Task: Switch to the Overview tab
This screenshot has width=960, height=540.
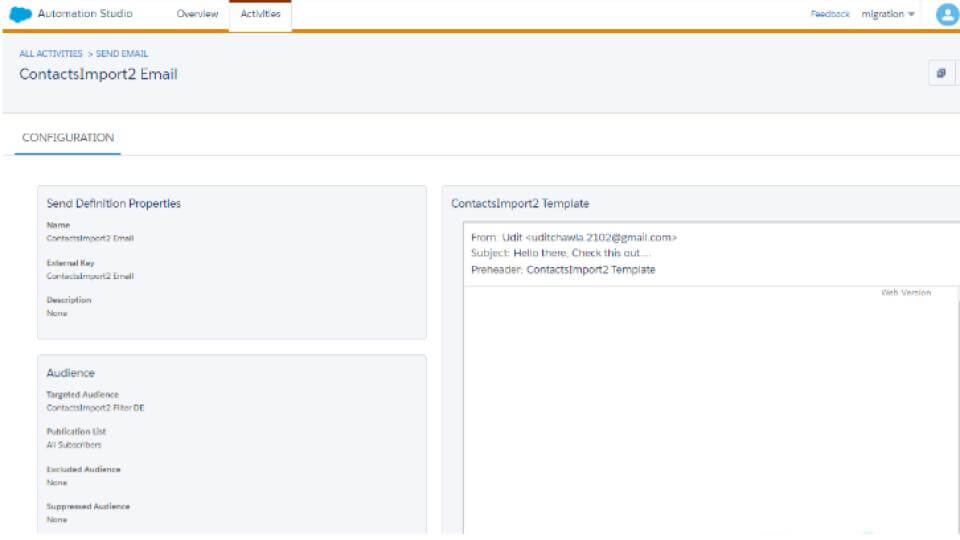Action: coord(197,14)
